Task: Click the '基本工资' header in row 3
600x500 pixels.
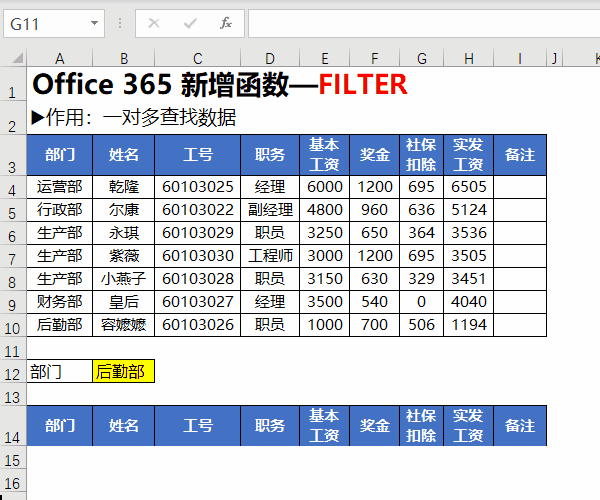Action: pyautogui.click(x=324, y=155)
